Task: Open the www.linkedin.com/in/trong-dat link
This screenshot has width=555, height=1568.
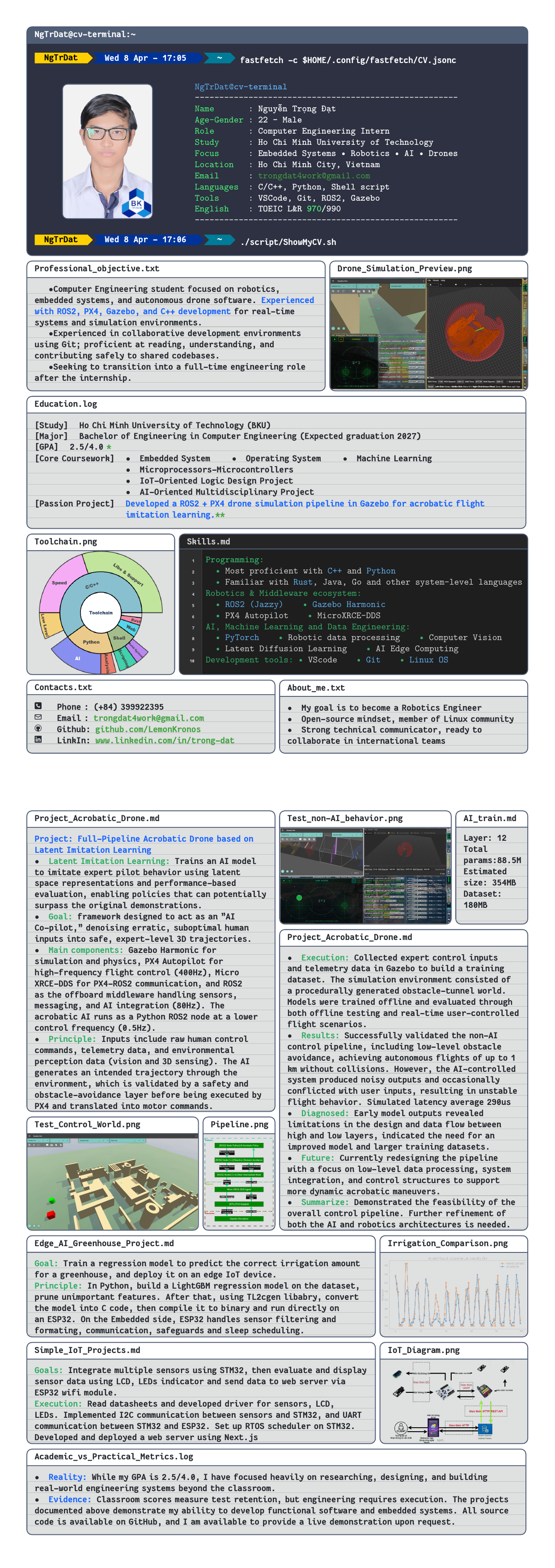Action: 165,740
